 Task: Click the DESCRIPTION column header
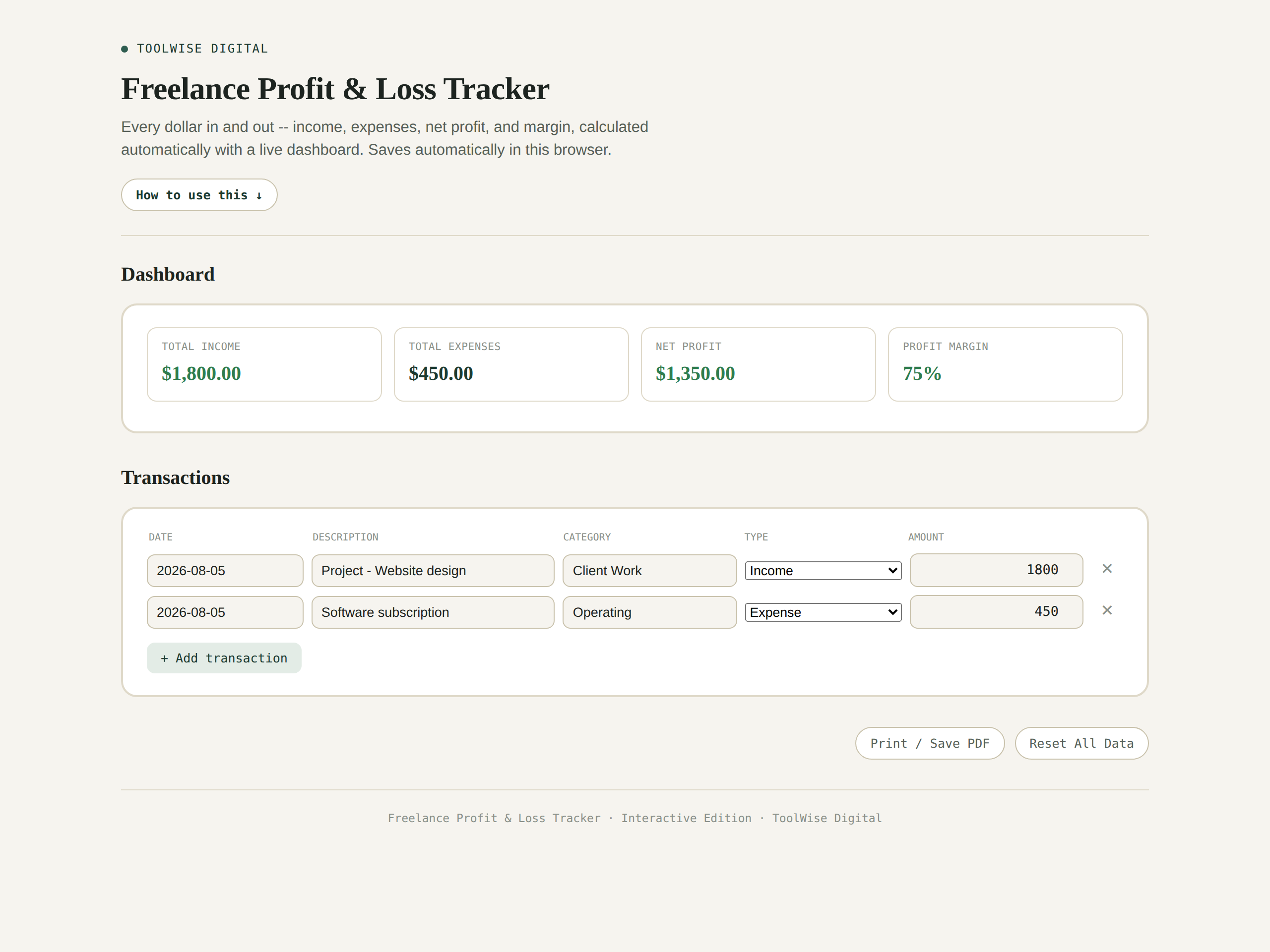[x=345, y=537]
